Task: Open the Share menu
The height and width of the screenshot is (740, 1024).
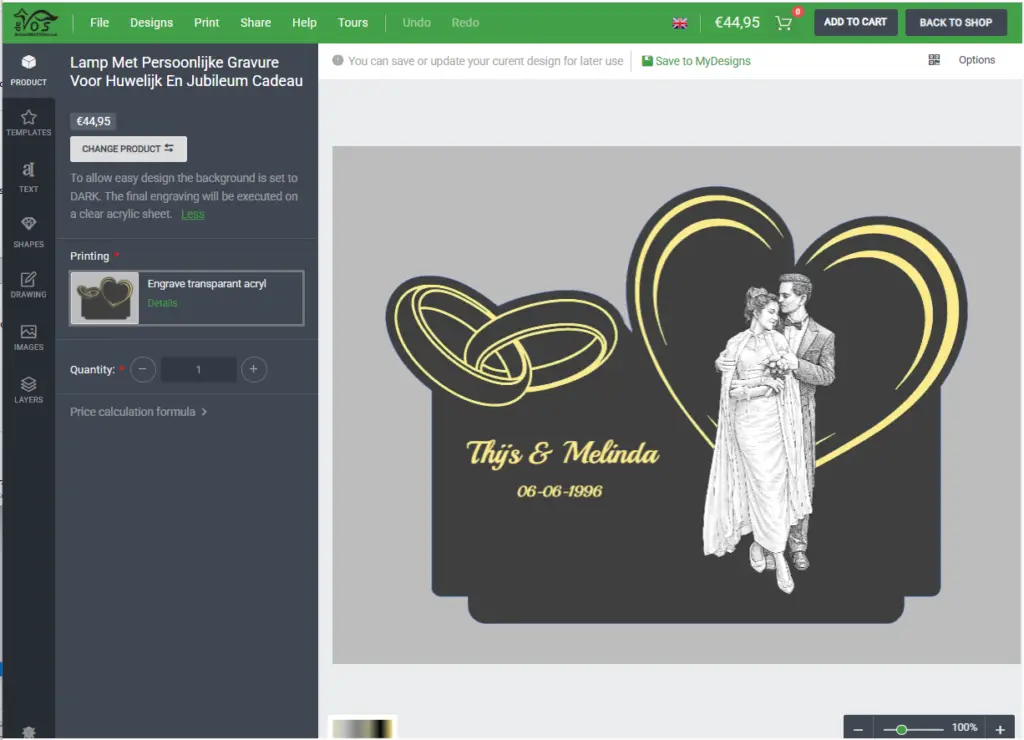Action: pos(255,22)
